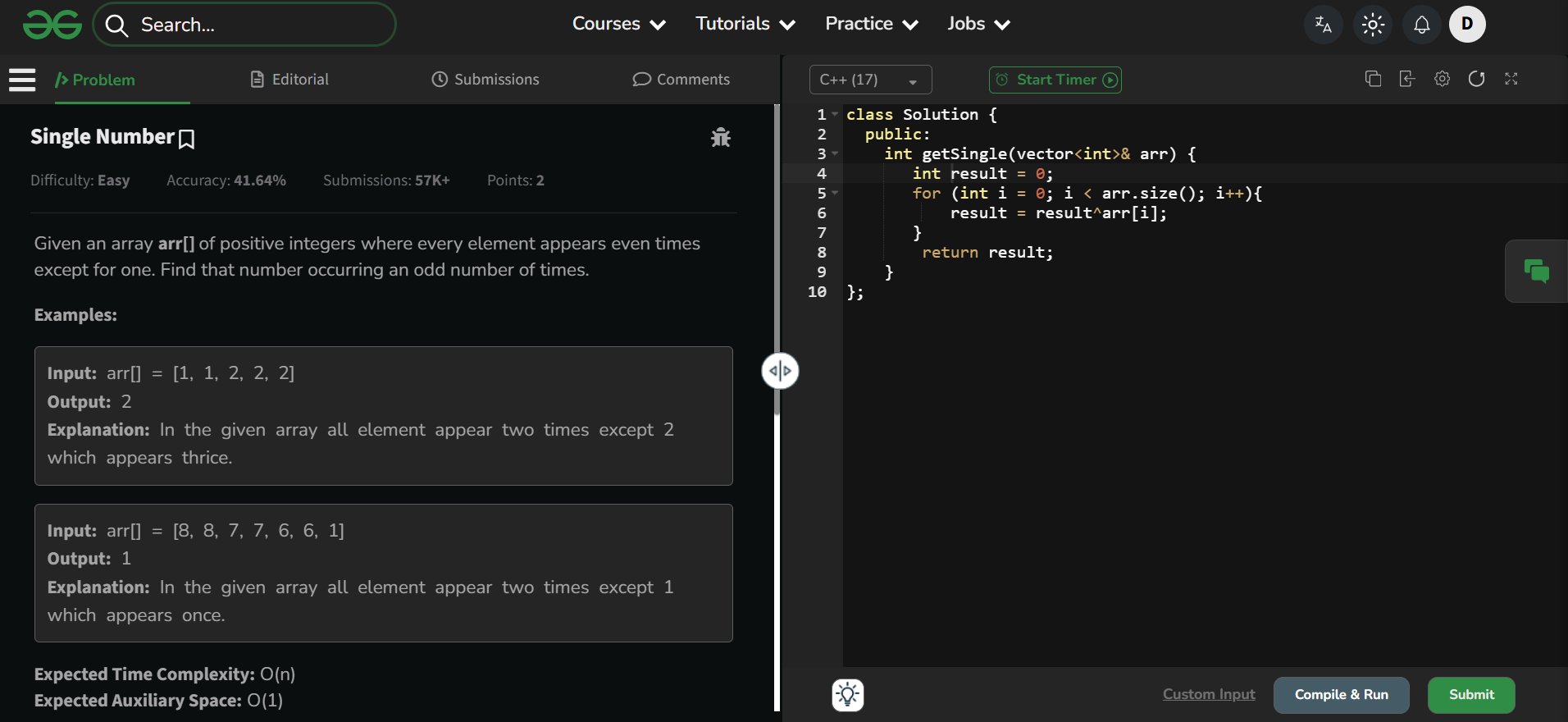Expand the Tutorials dropdown
Screen dimensions: 1568x722
[745, 24]
